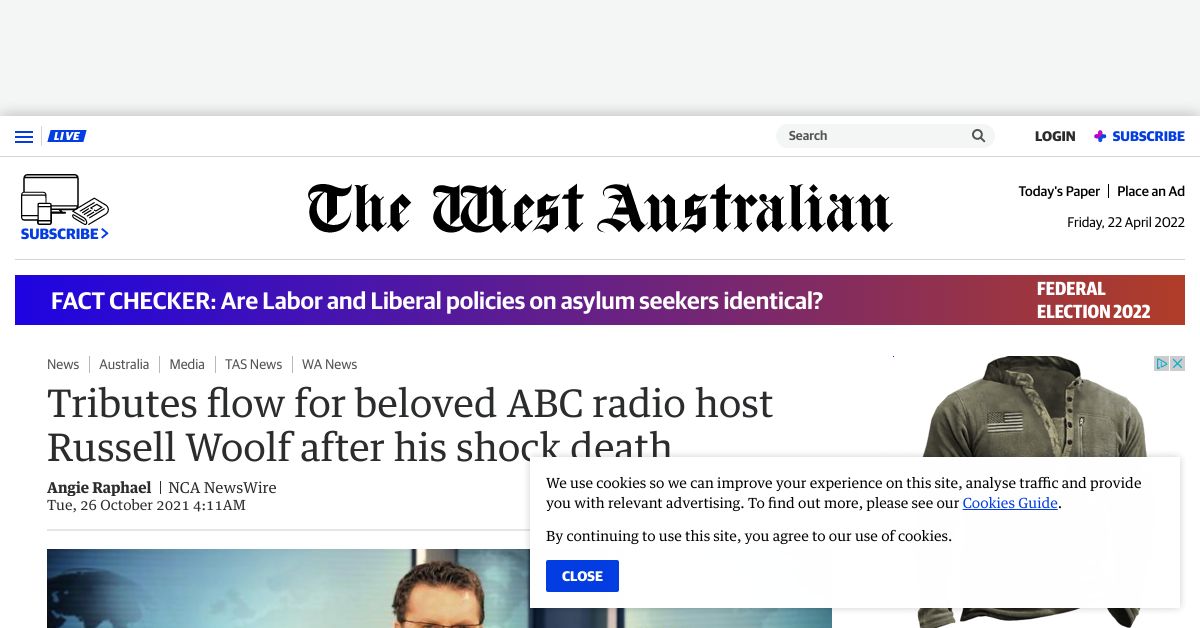Screen dimensions: 1200x628
Task: Open the FACT CHECKER asylum seekers banner
Action: 437,300
